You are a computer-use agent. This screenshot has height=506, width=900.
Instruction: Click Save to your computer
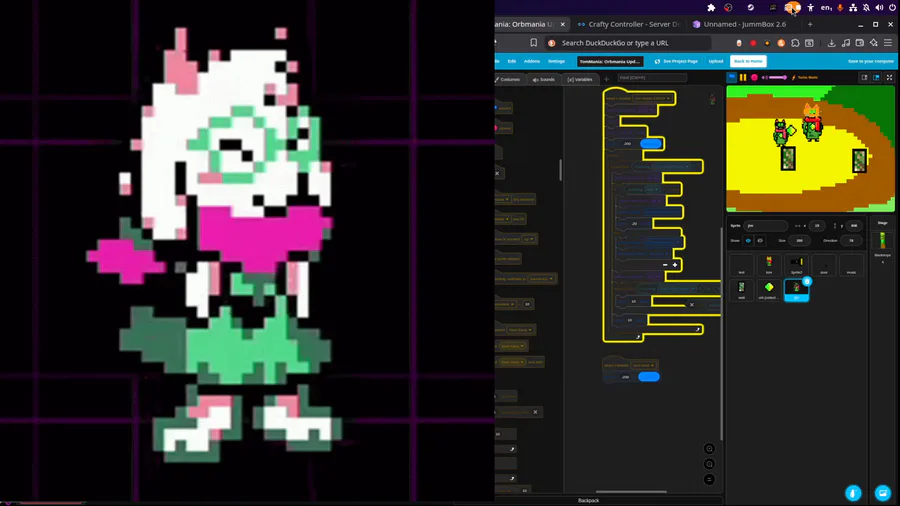pos(871,61)
